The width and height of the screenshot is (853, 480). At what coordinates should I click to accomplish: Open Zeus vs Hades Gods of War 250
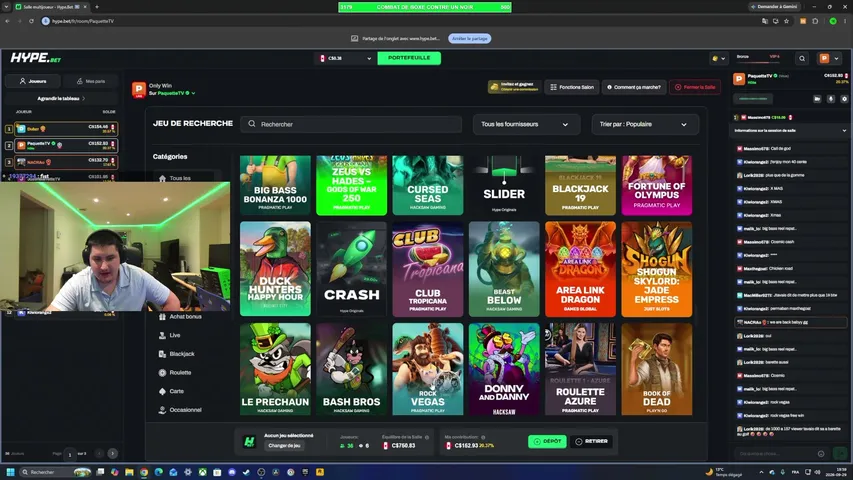(351, 185)
